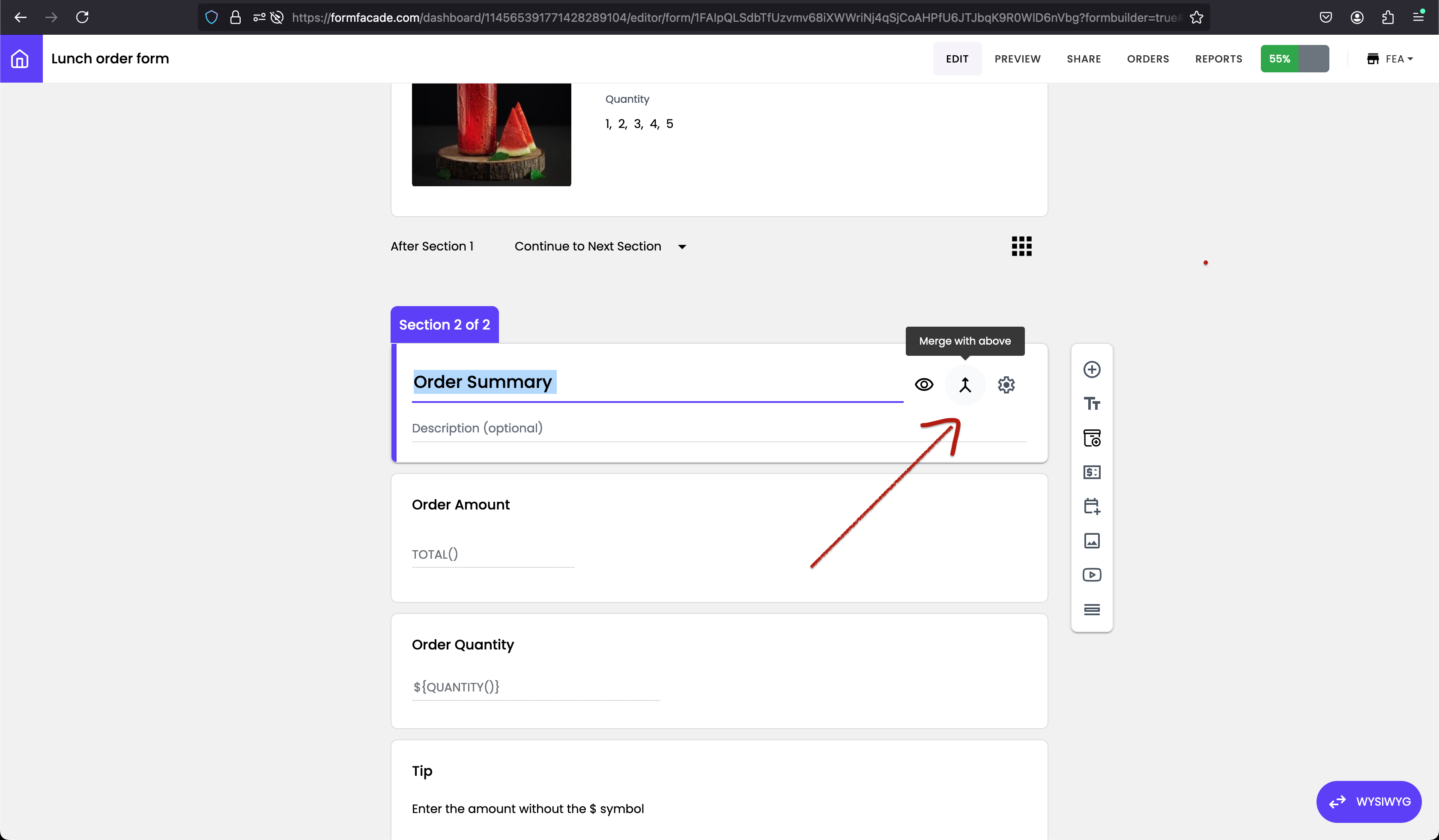Switch to the PREVIEW tab
This screenshot has height=840, width=1439.
coord(1017,59)
